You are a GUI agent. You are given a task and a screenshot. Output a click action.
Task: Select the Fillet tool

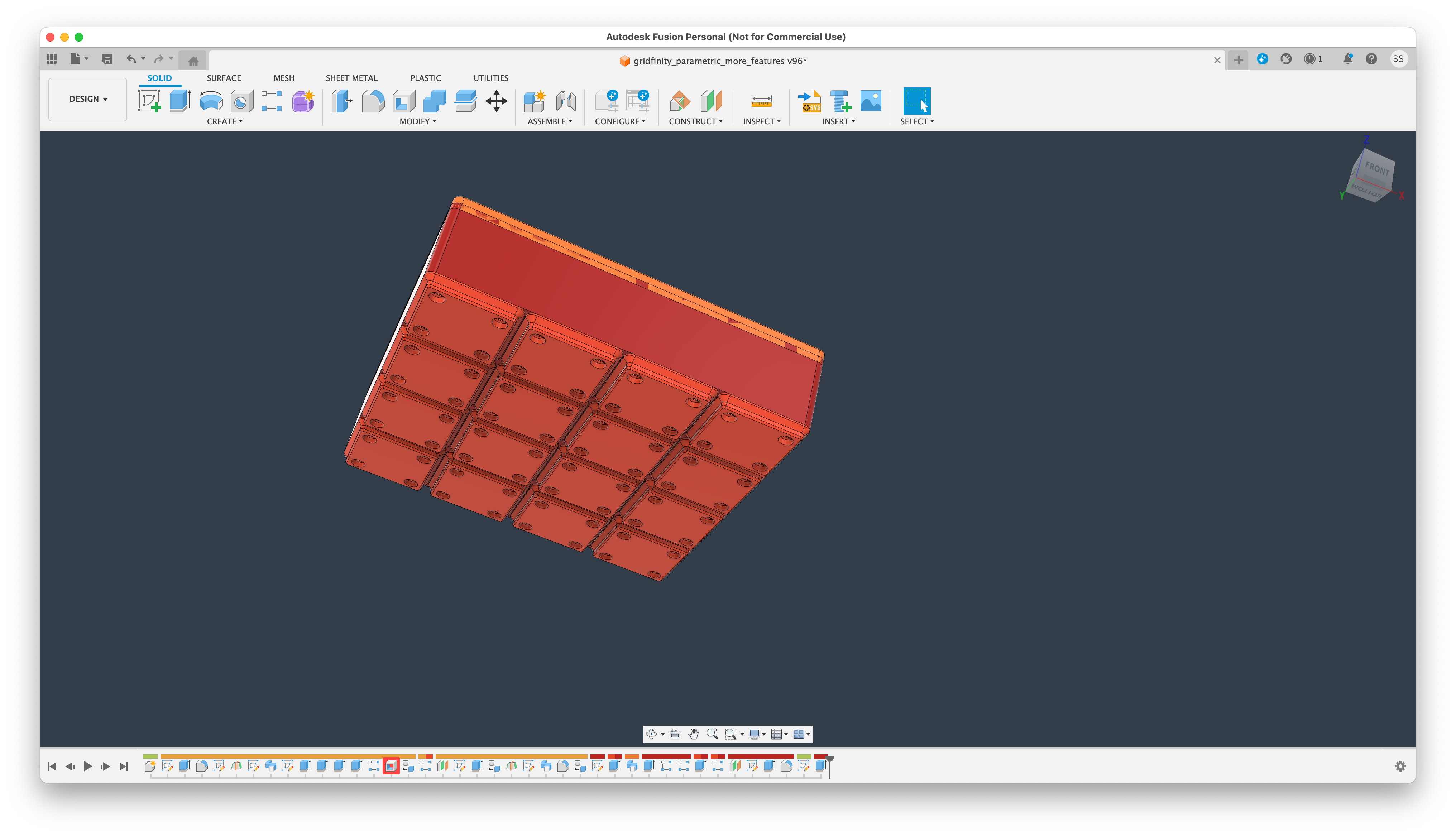[373, 101]
